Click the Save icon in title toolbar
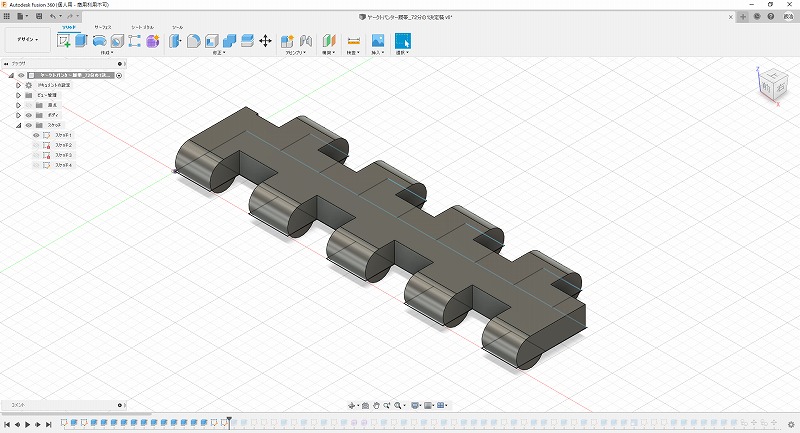The width and height of the screenshot is (800, 433). tap(37, 17)
